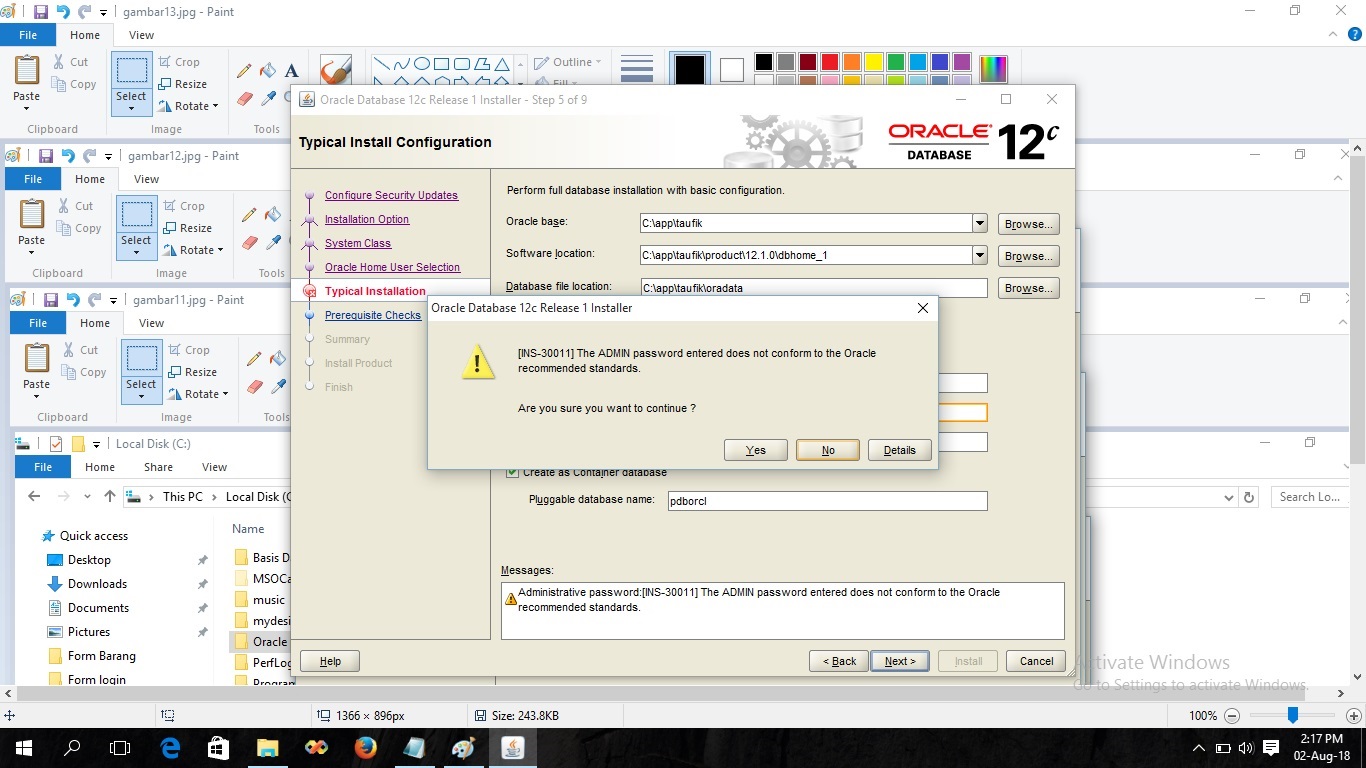
Task: Toggle Create as Container database checkbox
Action: [x=513, y=472]
